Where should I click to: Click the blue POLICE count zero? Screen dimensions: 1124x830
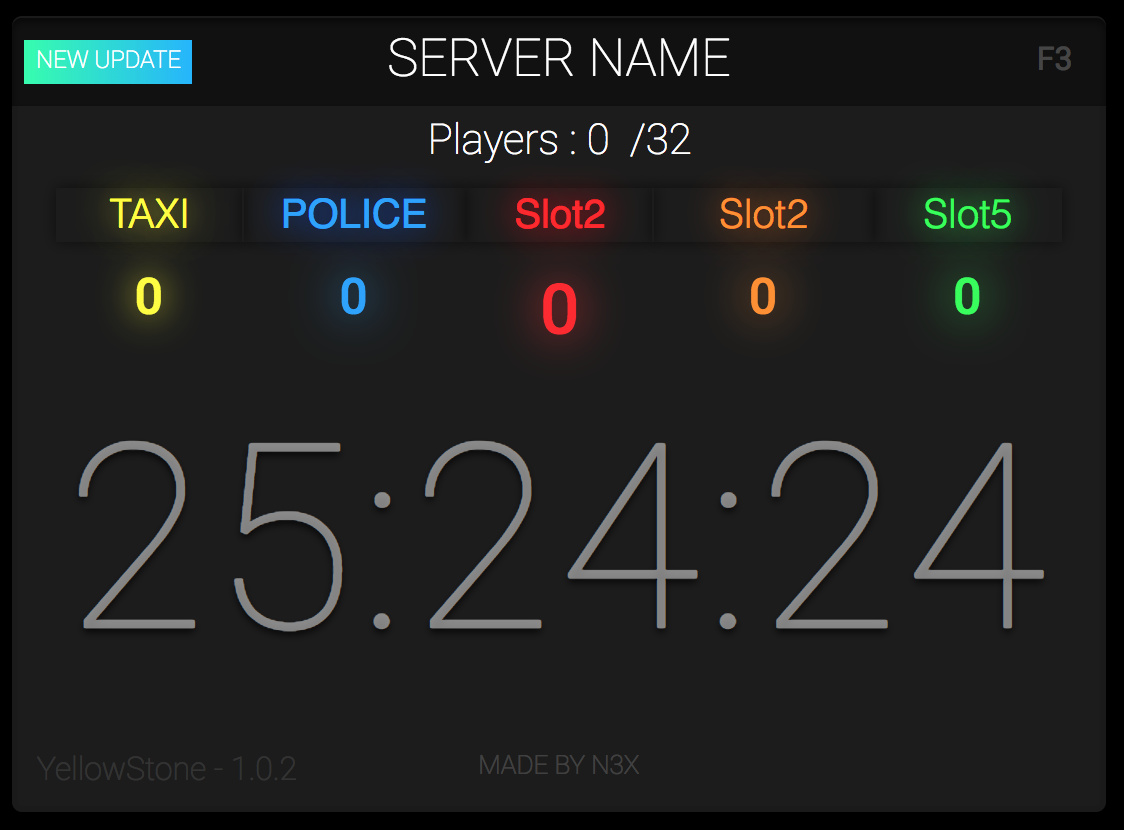[x=353, y=296]
